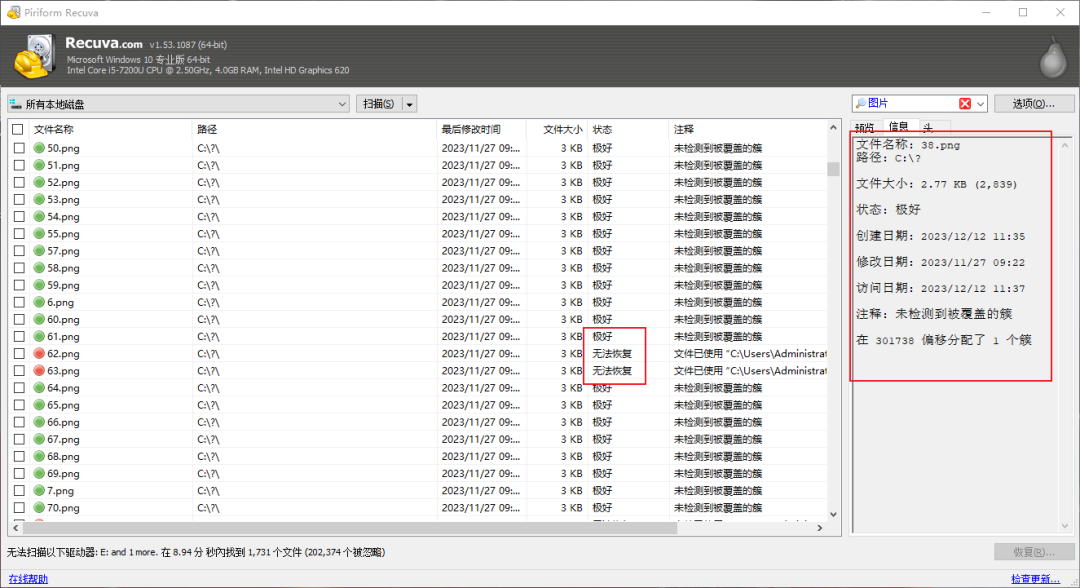Click the green status dot for 64.png

click(x=39, y=388)
